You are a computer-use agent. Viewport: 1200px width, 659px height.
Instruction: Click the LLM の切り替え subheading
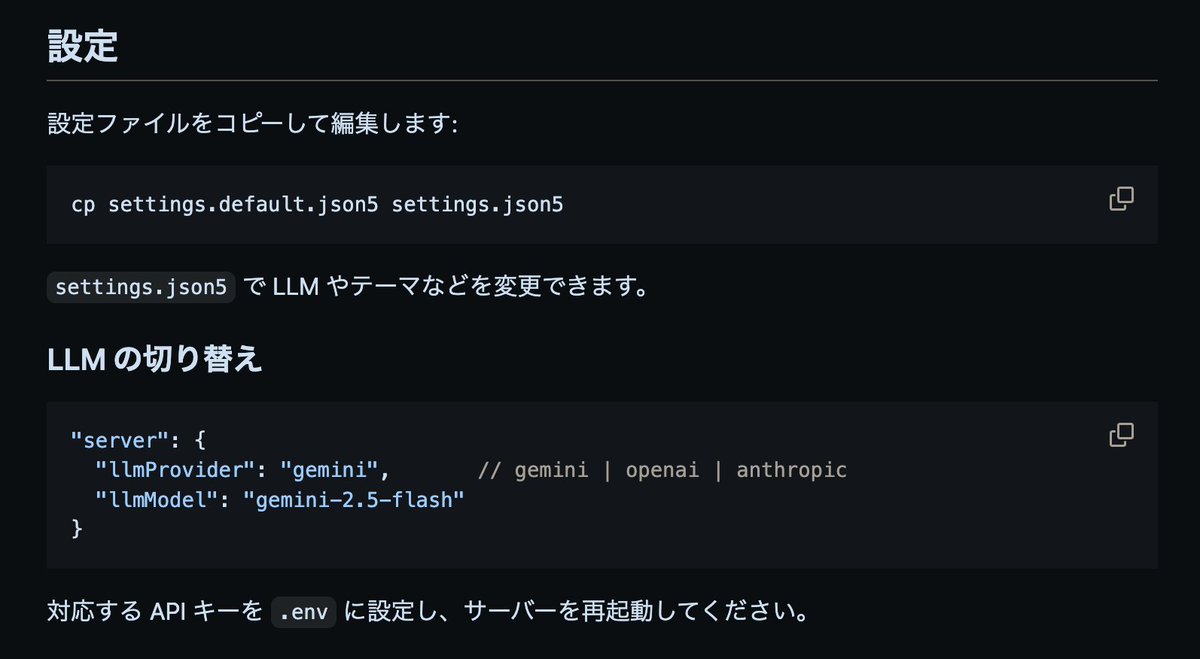point(155,359)
